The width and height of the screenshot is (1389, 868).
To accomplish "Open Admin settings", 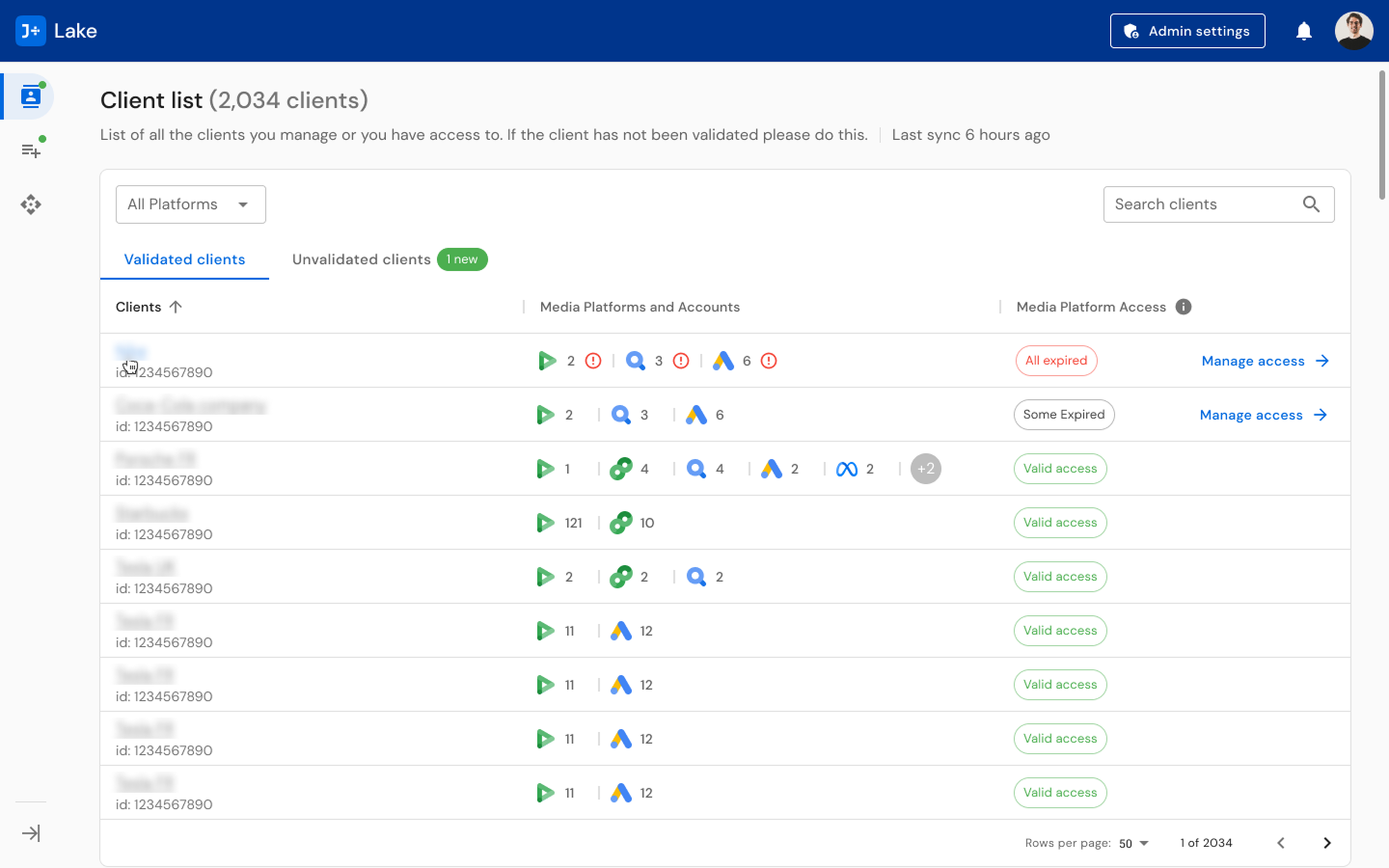I will pyautogui.click(x=1187, y=30).
